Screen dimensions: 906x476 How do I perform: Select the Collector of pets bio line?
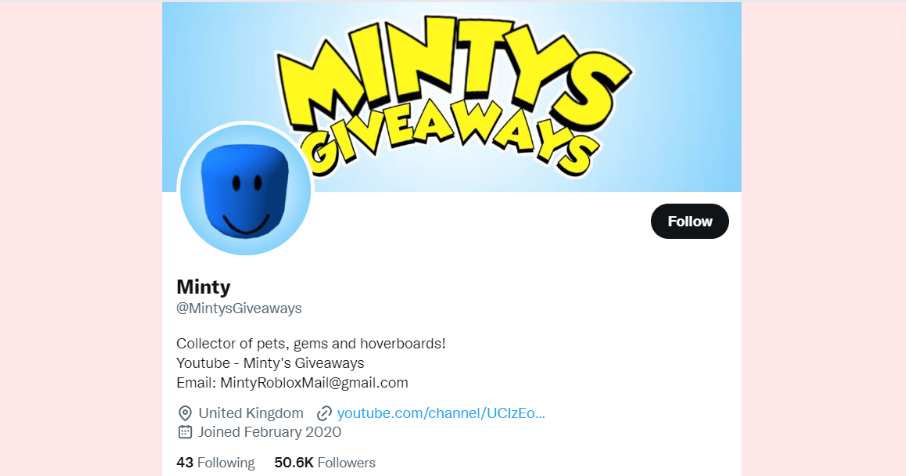click(311, 343)
